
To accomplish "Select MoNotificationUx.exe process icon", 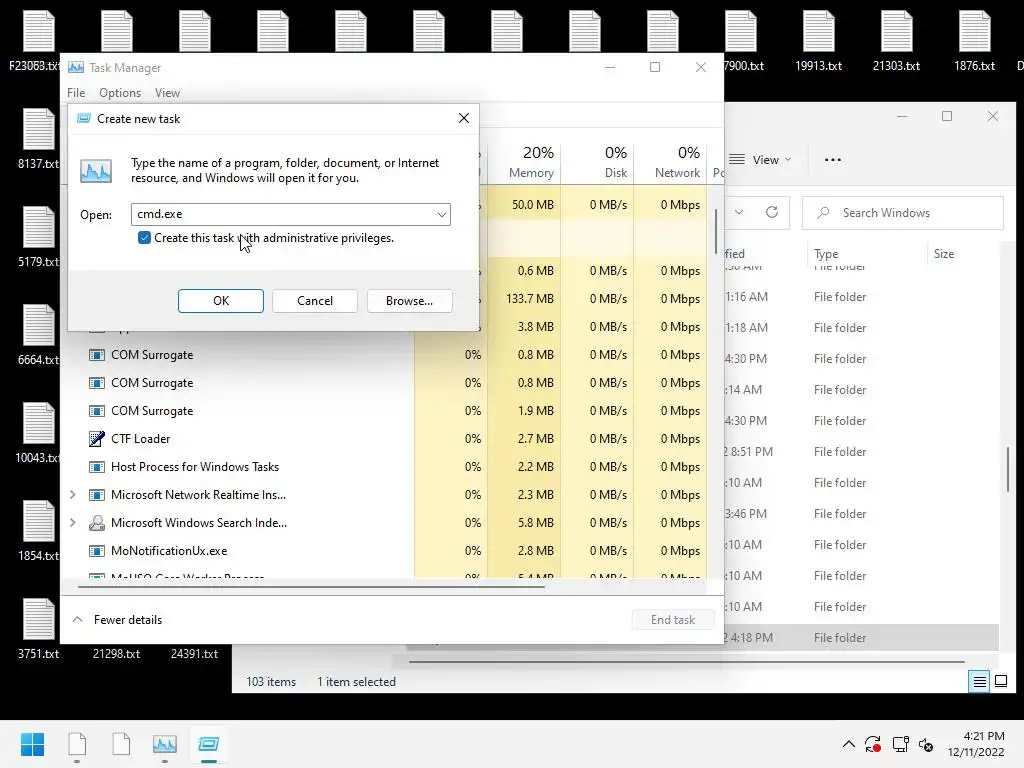I will click(x=97, y=551).
